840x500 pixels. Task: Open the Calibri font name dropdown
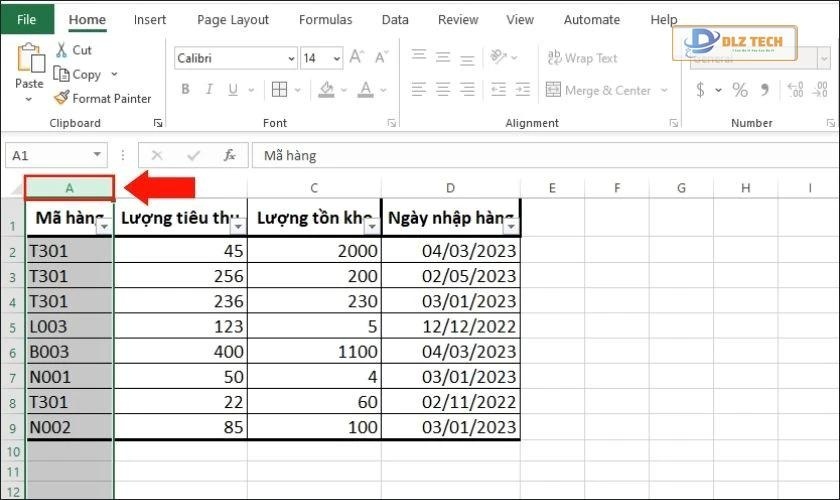(x=291, y=58)
